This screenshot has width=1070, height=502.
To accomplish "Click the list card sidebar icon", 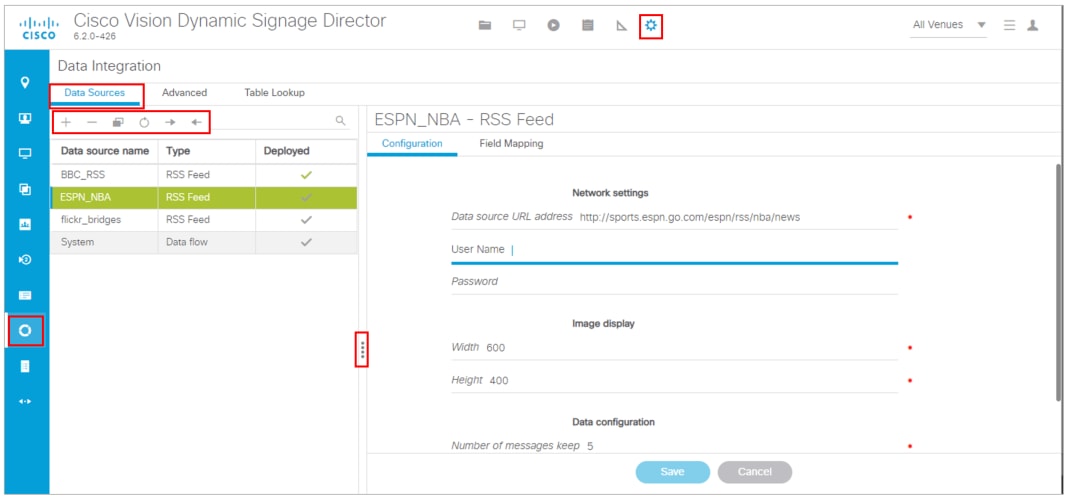I will coord(26,295).
